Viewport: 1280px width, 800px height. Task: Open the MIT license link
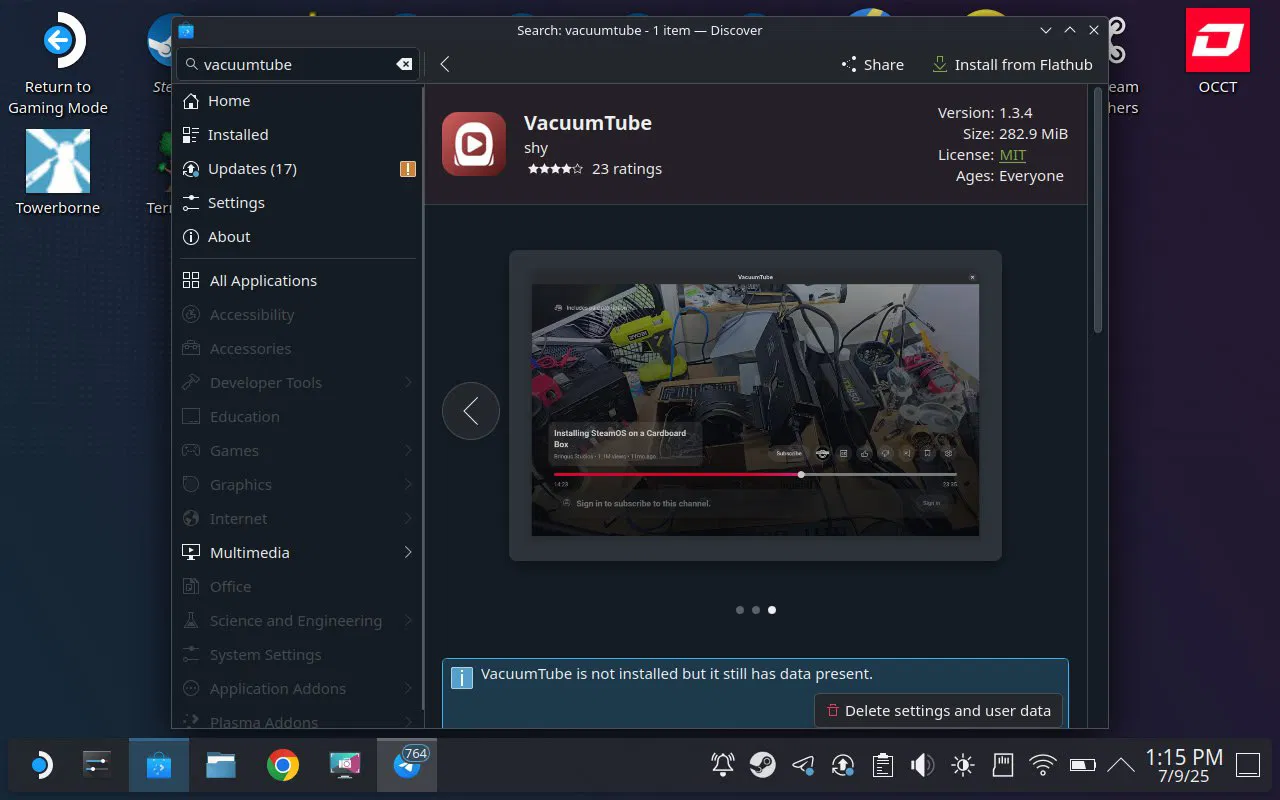[x=1013, y=155]
